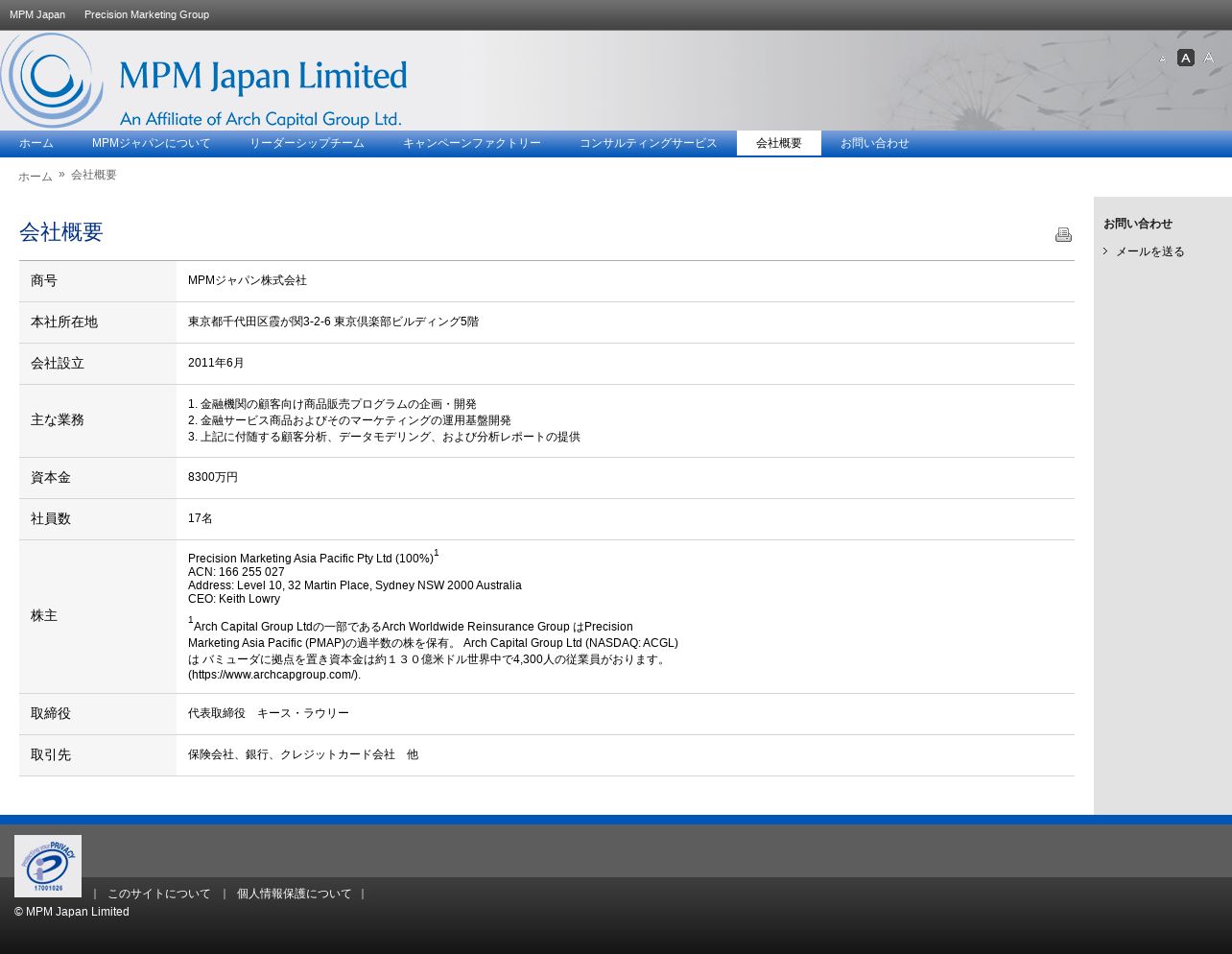Click the メールを送る sidebar link

tap(1150, 251)
